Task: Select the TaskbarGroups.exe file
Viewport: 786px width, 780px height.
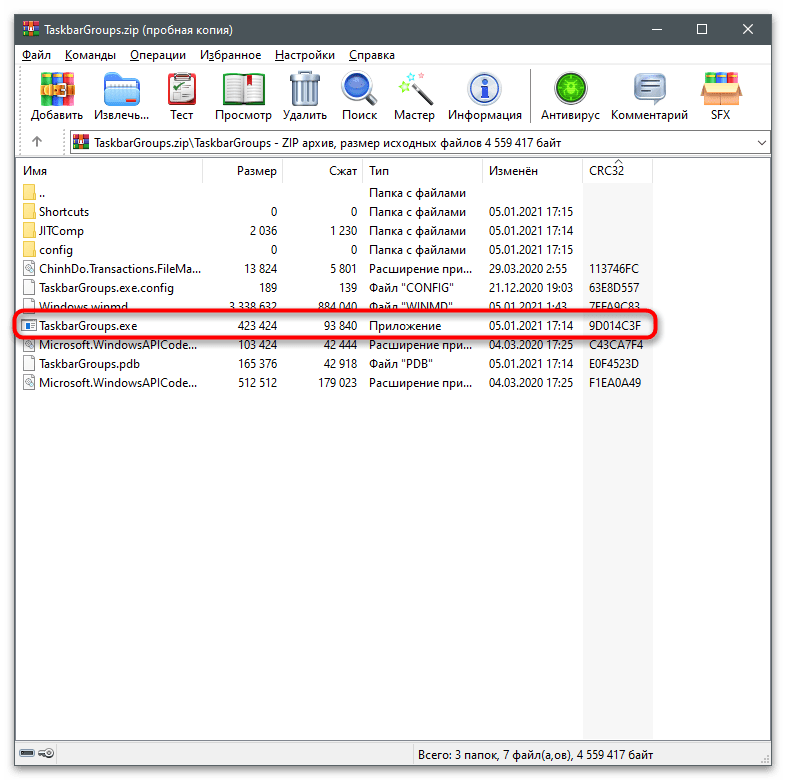Action: pyautogui.click(x=88, y=326)
